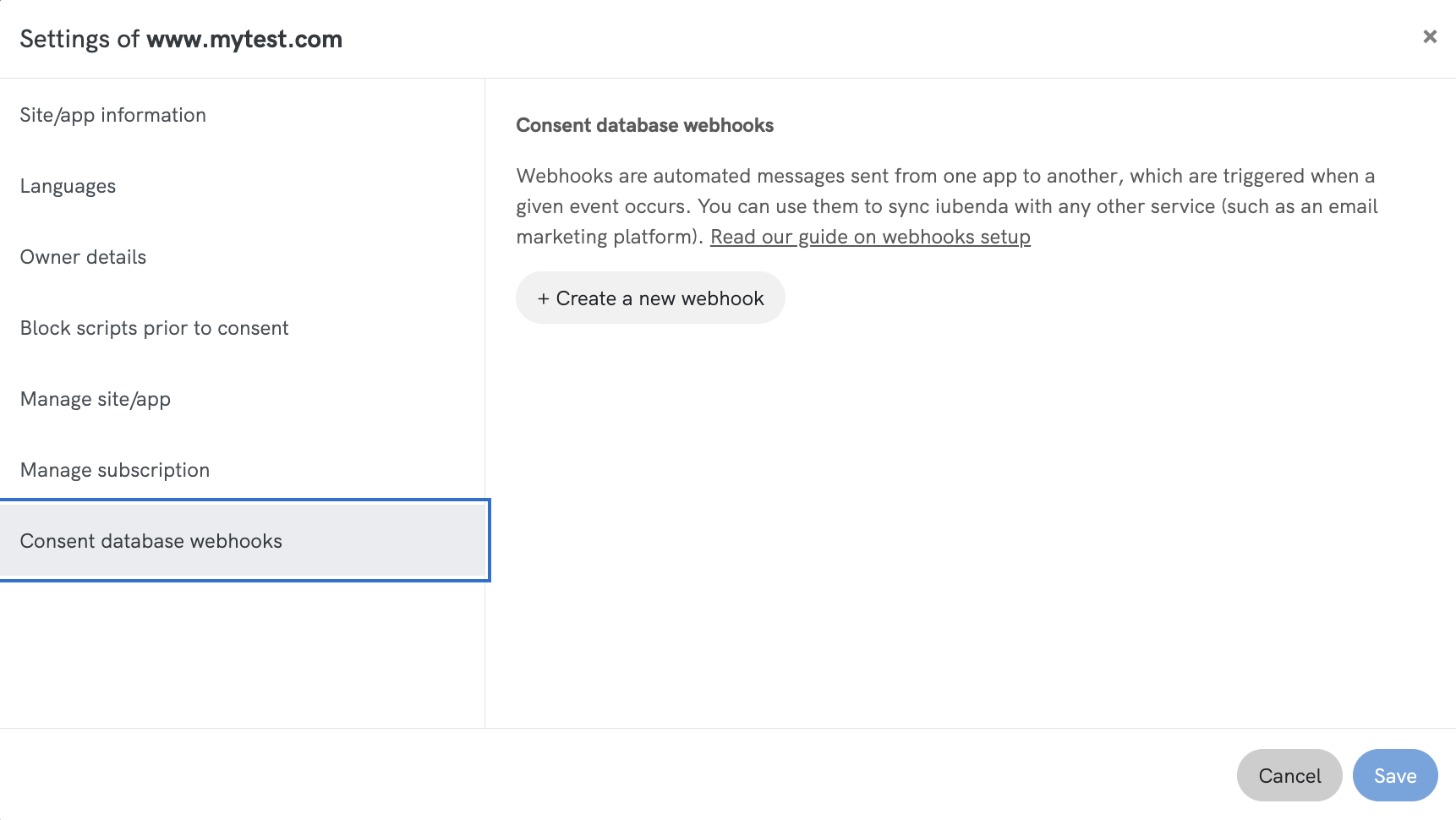
Task: Navigate to Manage site/app section
Action: [95, 399]
